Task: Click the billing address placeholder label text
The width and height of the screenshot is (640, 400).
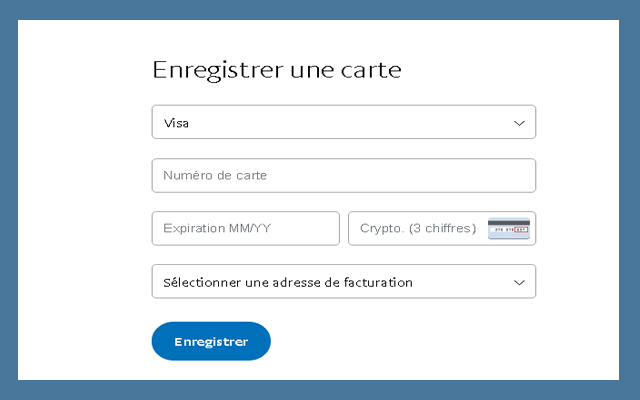Action: [x=288, y=282]
